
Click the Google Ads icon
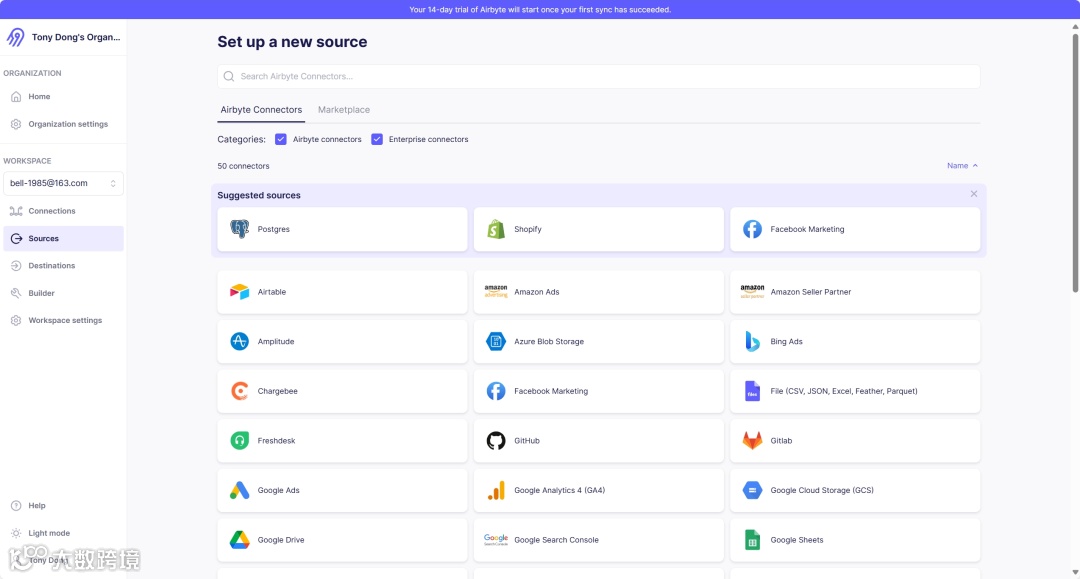point(239,490)
